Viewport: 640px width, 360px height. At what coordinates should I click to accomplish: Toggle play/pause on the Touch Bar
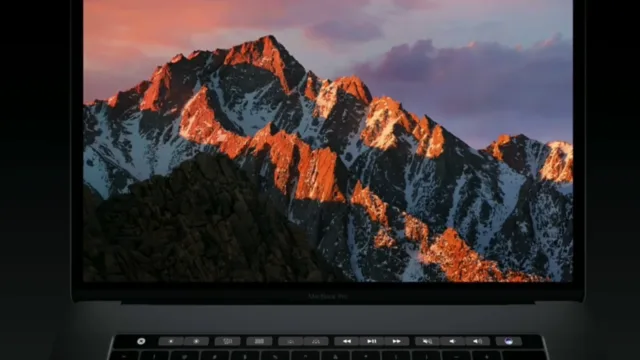[x=371, y=341]
